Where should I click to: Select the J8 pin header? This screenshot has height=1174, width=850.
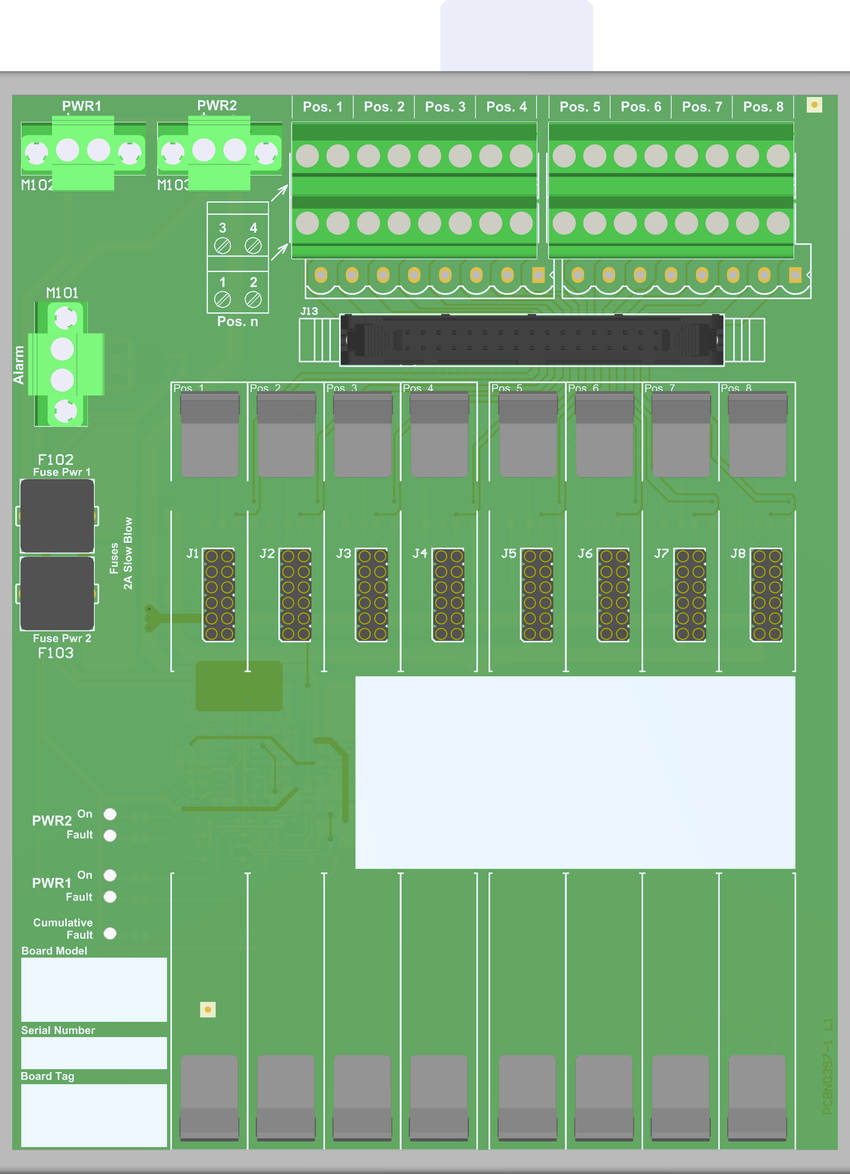[x=766, y=594]
